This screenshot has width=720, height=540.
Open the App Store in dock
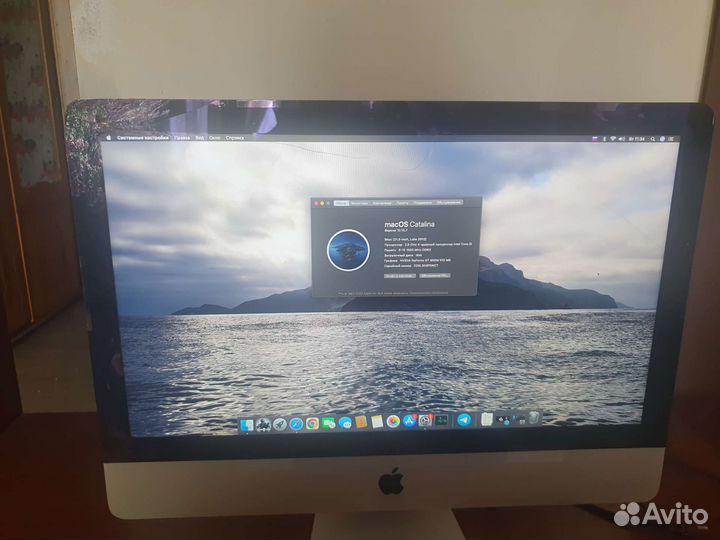pyautogui.click(x=409, y=421)
